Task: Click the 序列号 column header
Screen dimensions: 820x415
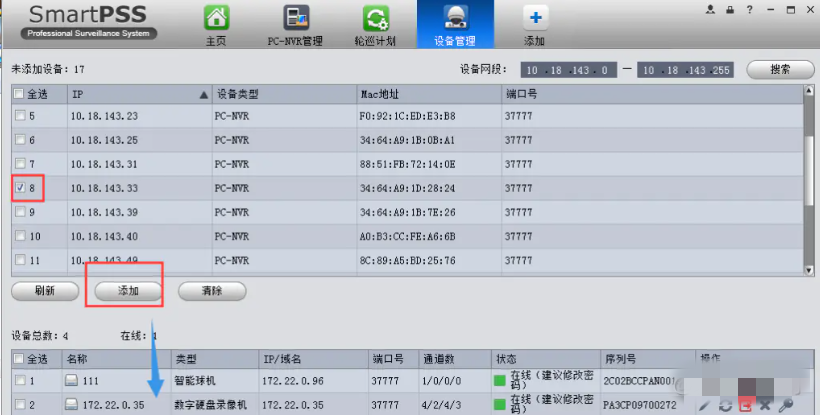Action: (647, 359)
